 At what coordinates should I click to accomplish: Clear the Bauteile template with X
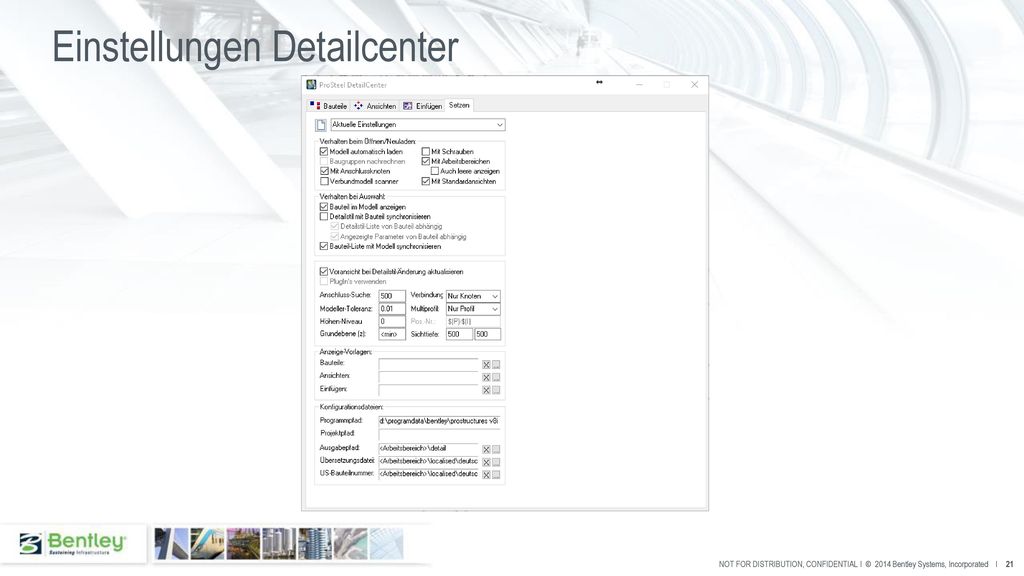486,365
